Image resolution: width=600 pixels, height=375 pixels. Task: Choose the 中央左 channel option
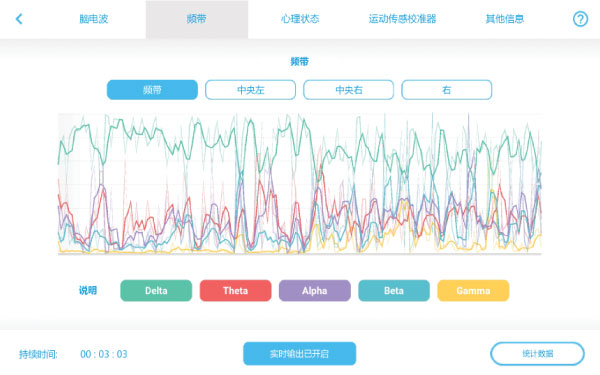(x=251, y=90)
